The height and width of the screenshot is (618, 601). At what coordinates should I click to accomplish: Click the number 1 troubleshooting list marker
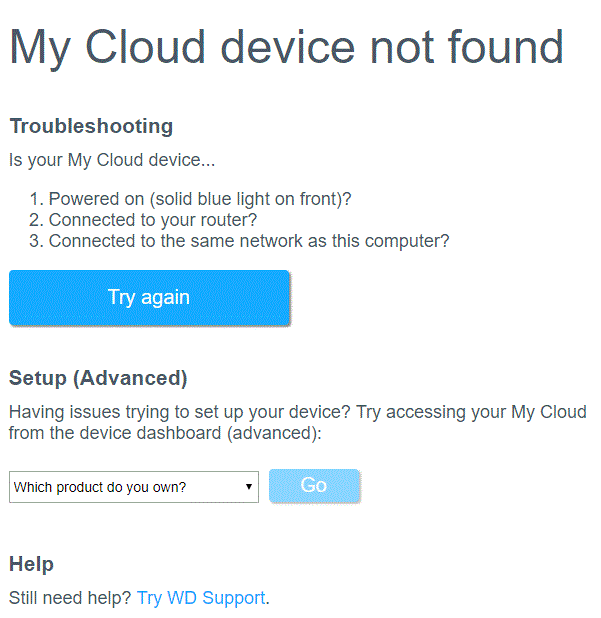coord(35,199)
